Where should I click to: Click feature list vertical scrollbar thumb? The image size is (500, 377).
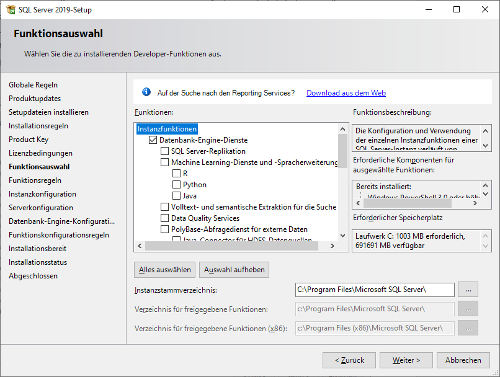[343, 150]
